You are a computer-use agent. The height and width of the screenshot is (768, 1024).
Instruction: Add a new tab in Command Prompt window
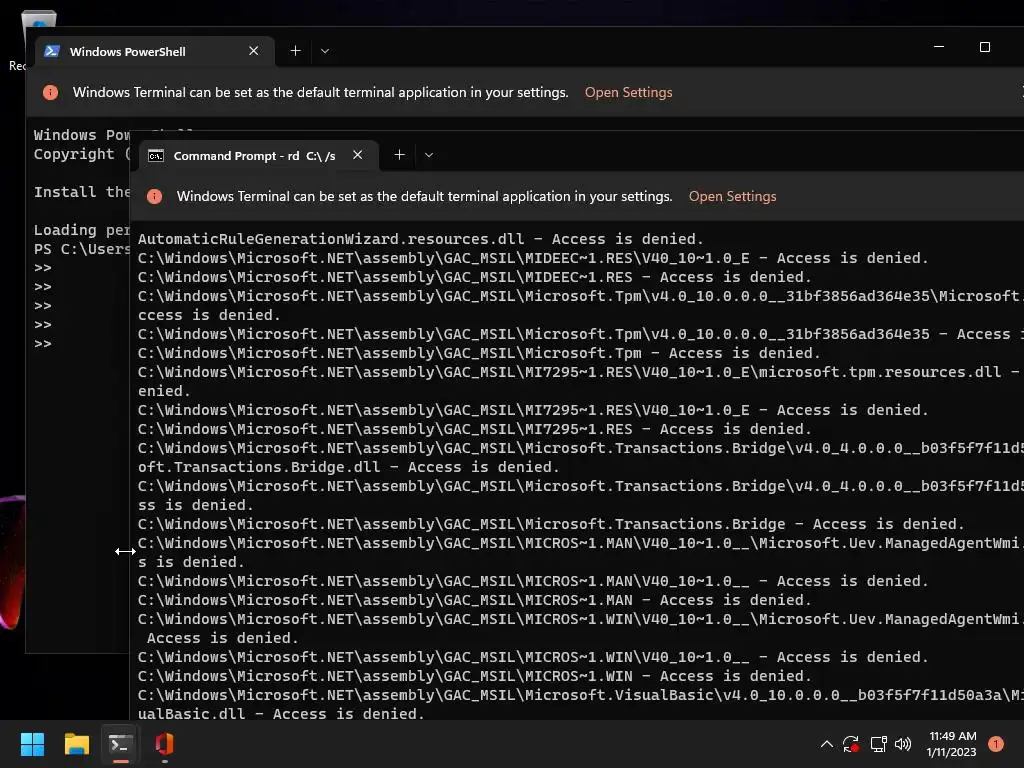point(400,155)
